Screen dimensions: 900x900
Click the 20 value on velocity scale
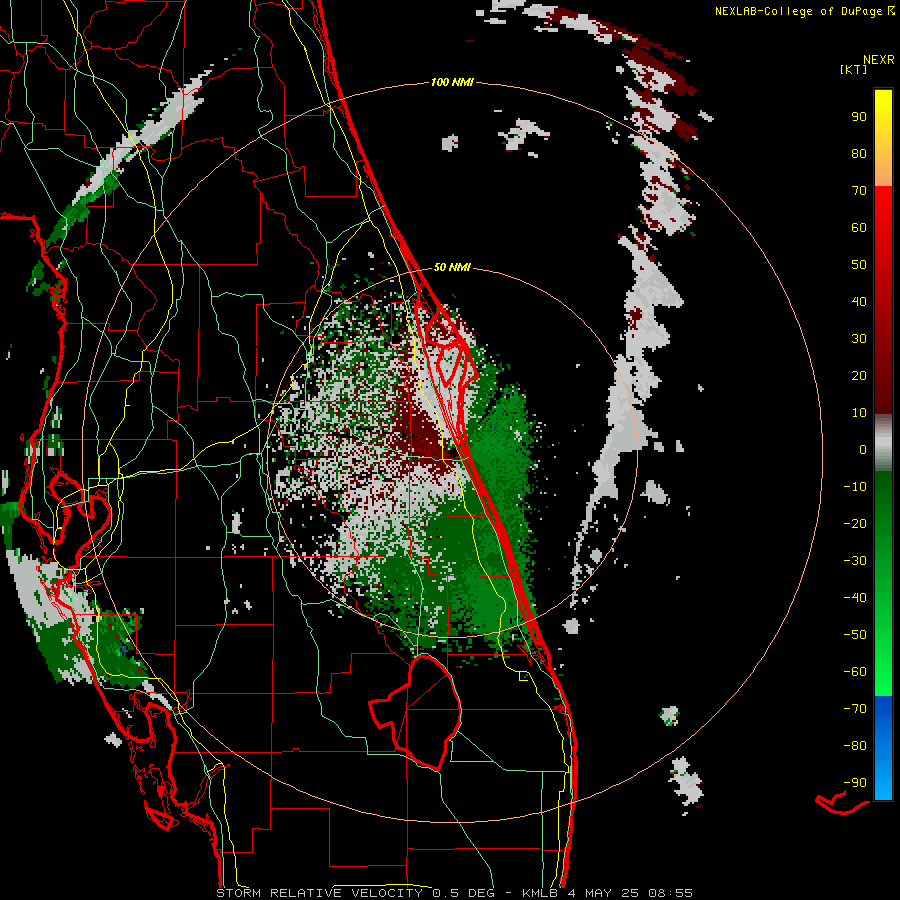coord(859,376)
